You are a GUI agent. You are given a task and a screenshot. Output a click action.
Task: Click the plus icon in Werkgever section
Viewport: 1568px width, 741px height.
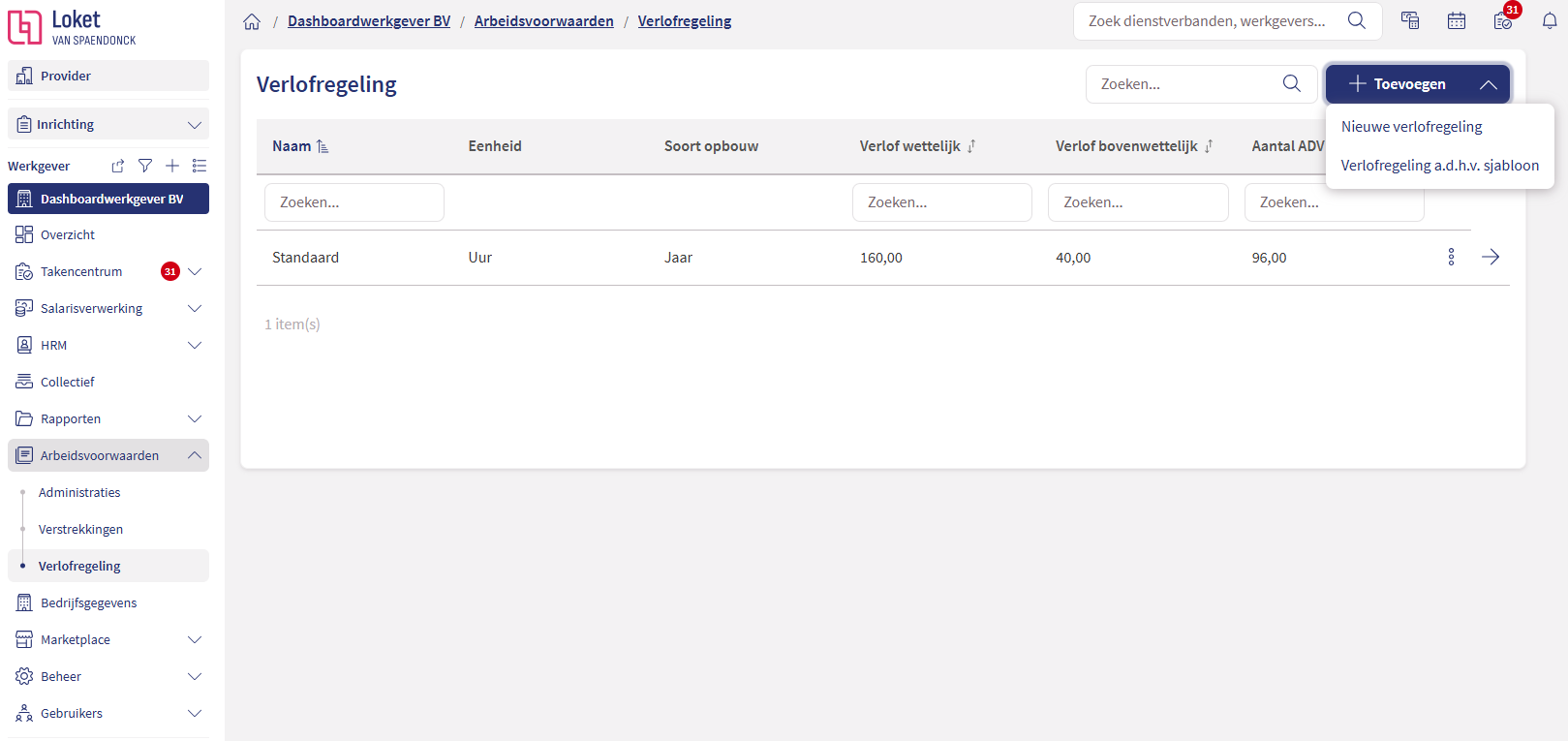point(172,166)
